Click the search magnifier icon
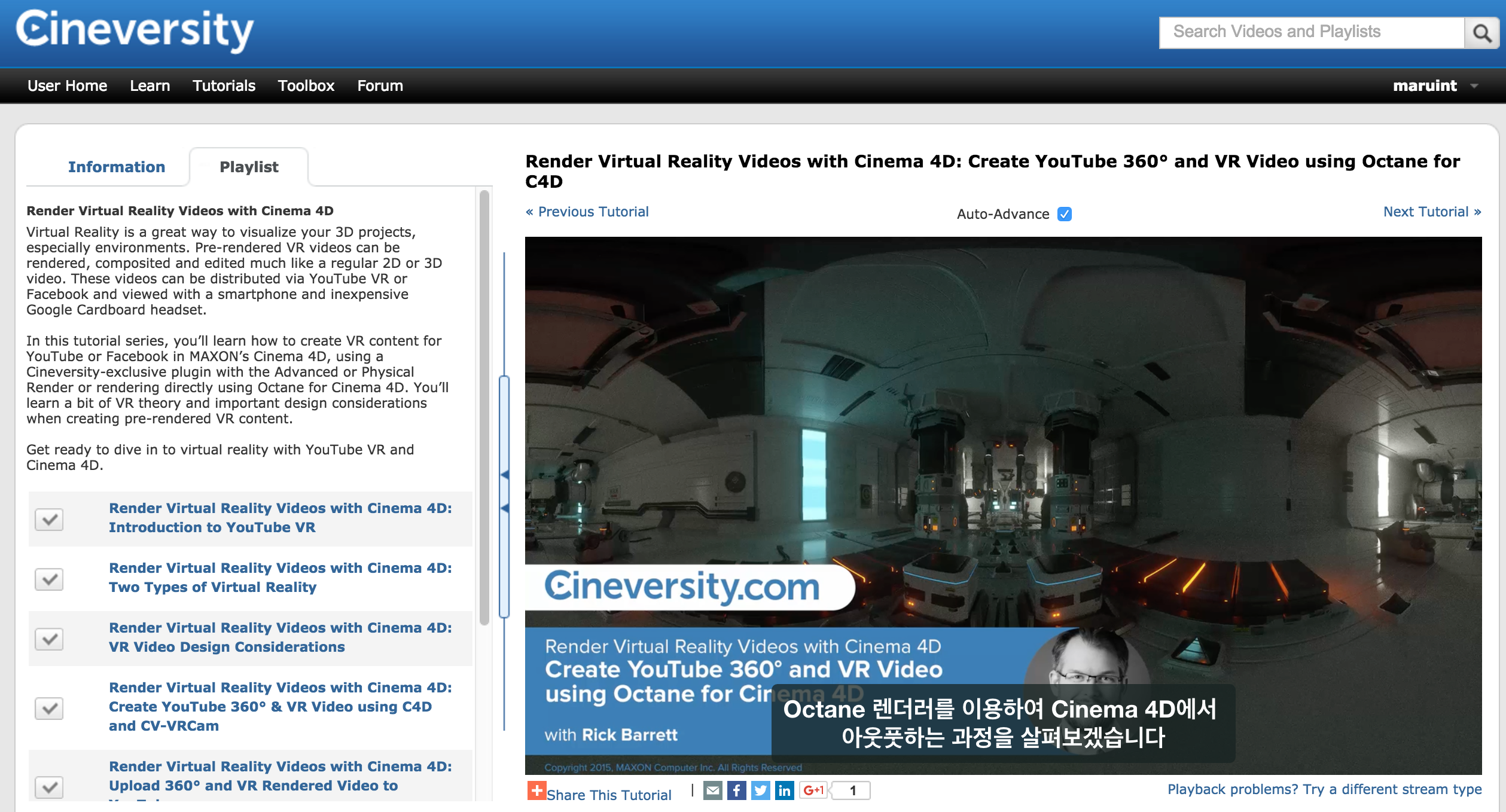Viewport: 1506px width, 812px height. coord(1481,33)
